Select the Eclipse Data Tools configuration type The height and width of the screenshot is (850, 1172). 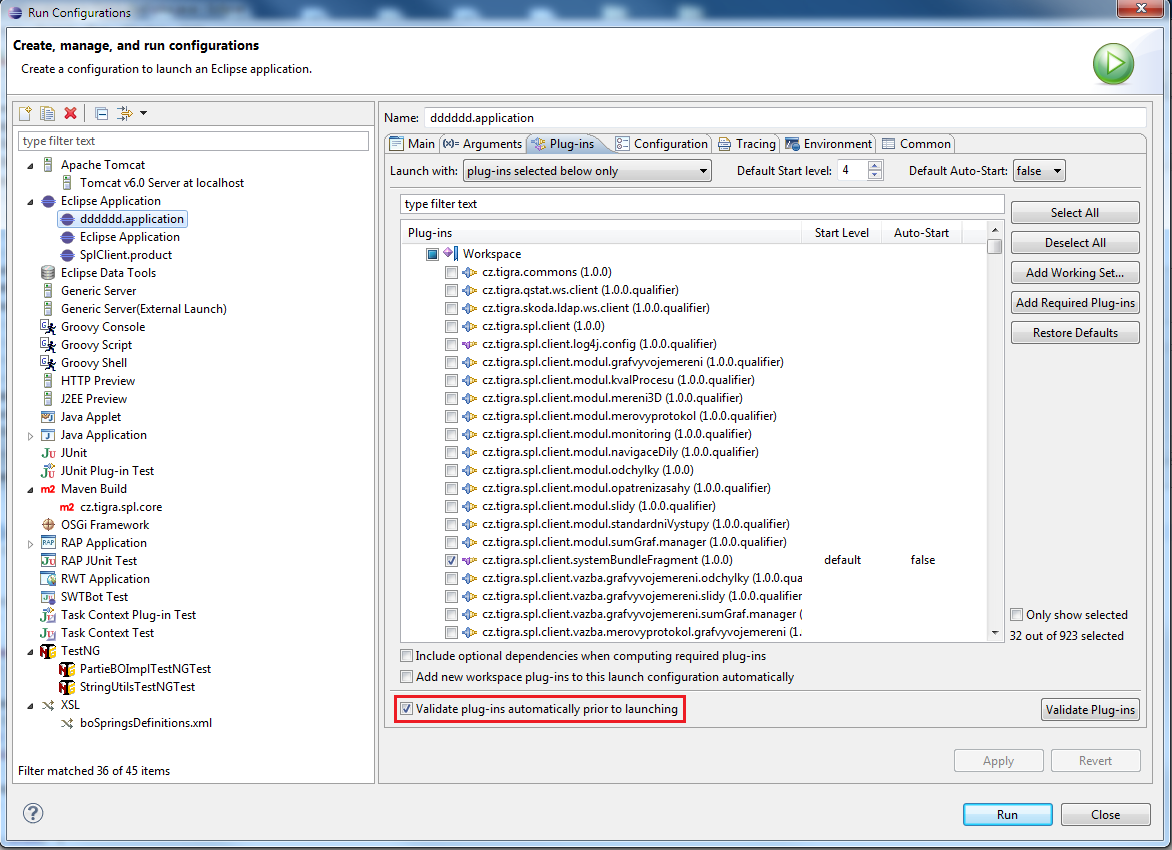coord(108,273)
